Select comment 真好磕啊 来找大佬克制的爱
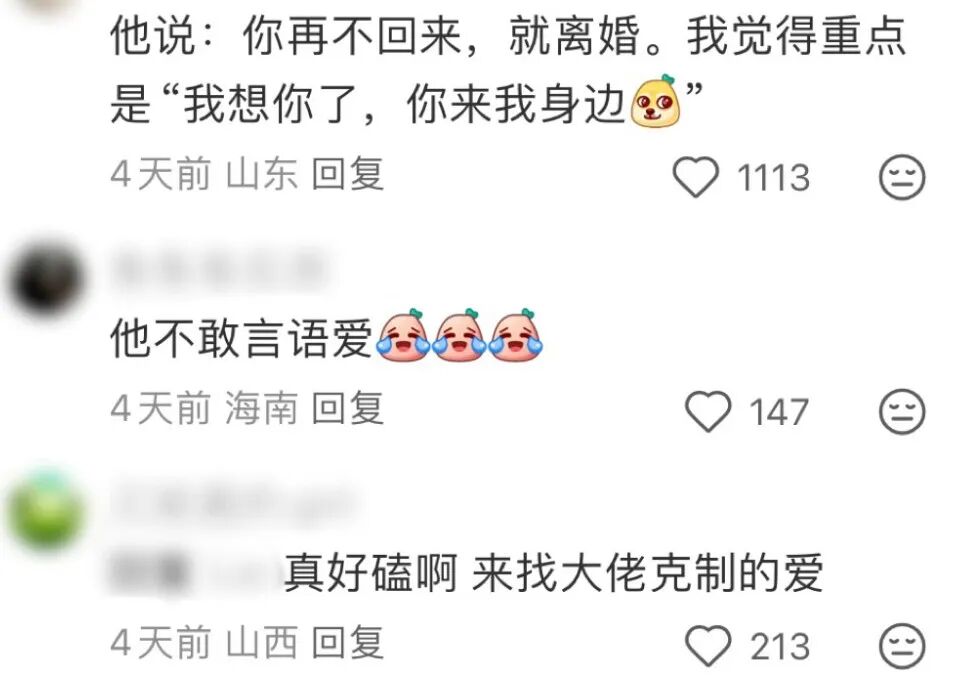 [554, 572]
